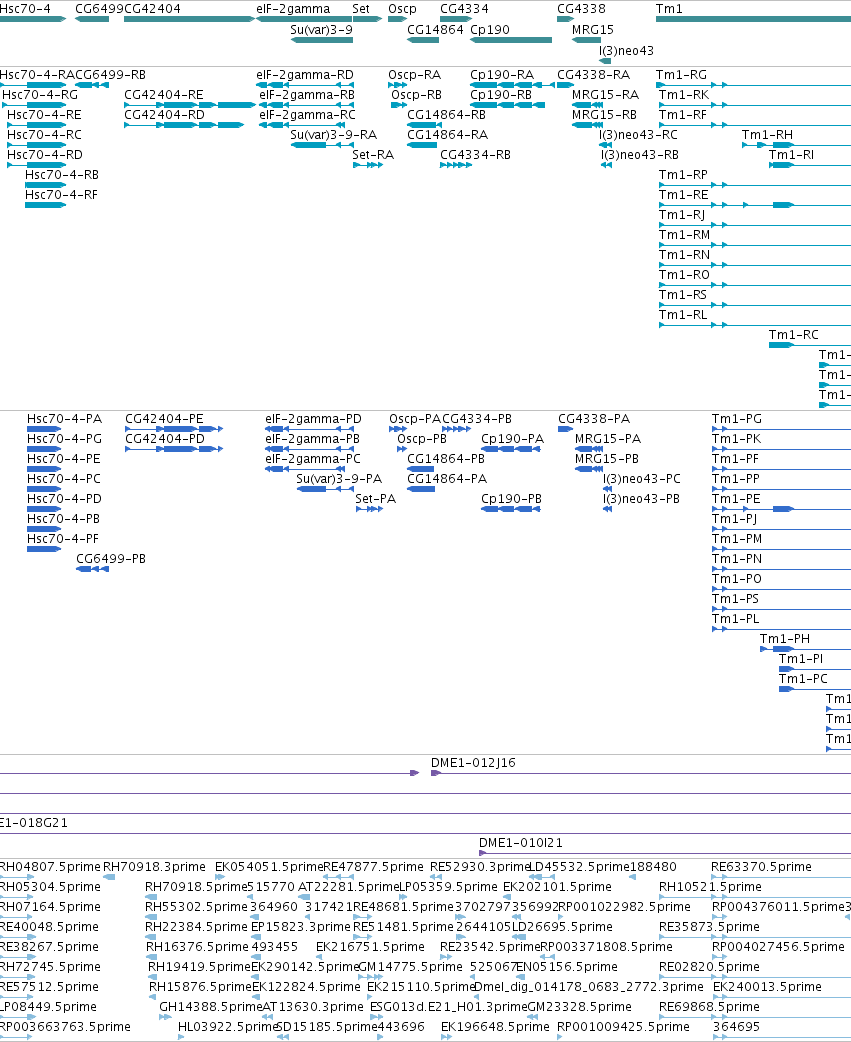The image size is (851, 1042).
Task: Open EST RE63370.5prime
Action: point(761,867)
